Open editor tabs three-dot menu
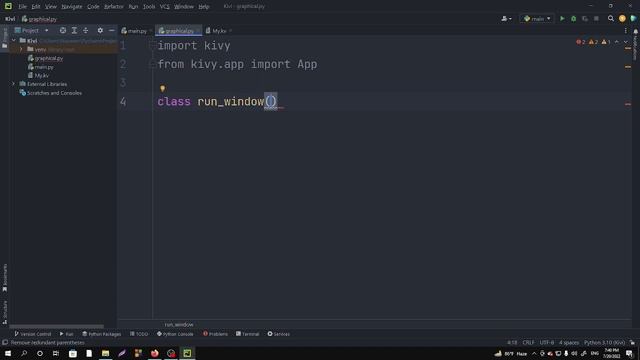Screen dimensions: 640x360 click(625, 31)
